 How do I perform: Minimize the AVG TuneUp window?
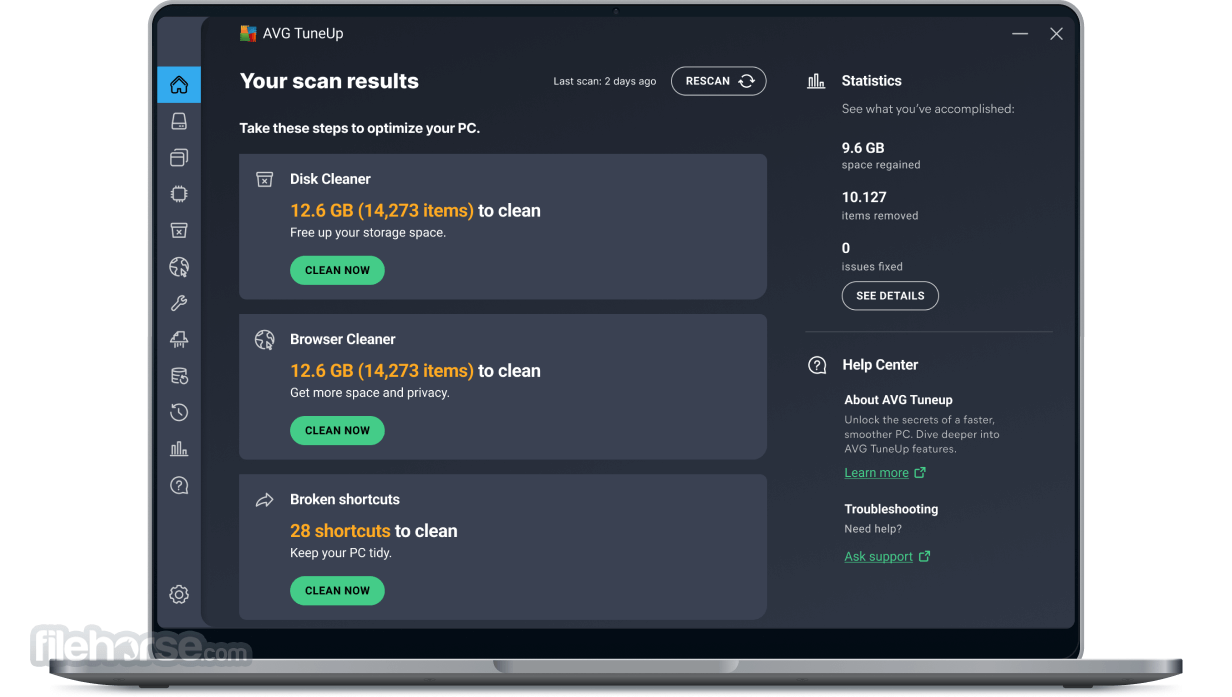coord(1020,34)
